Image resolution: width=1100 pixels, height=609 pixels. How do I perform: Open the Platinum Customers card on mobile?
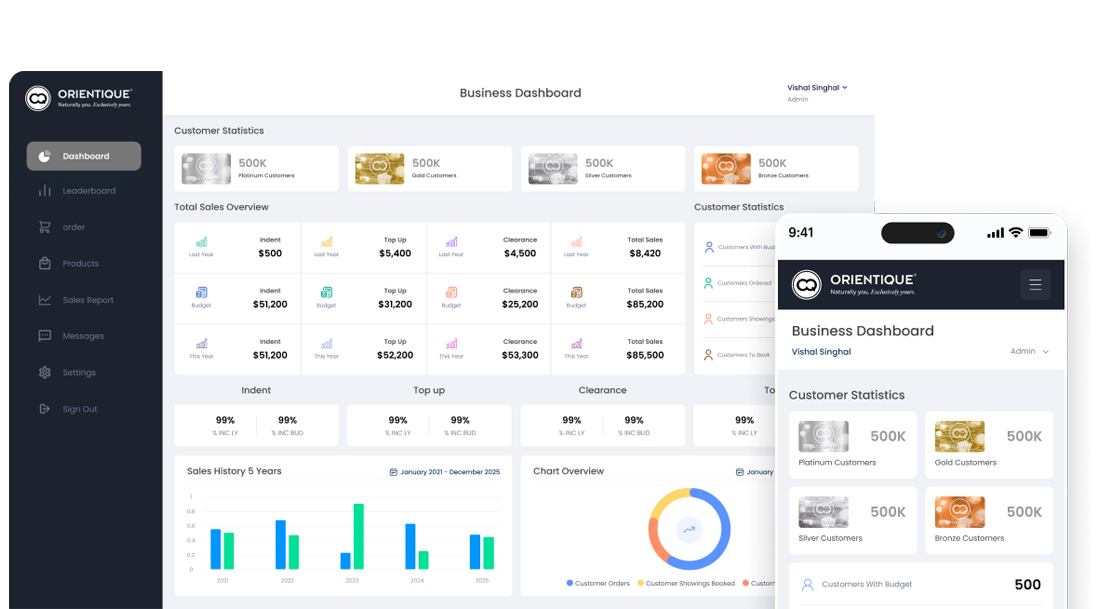(852, 445)
